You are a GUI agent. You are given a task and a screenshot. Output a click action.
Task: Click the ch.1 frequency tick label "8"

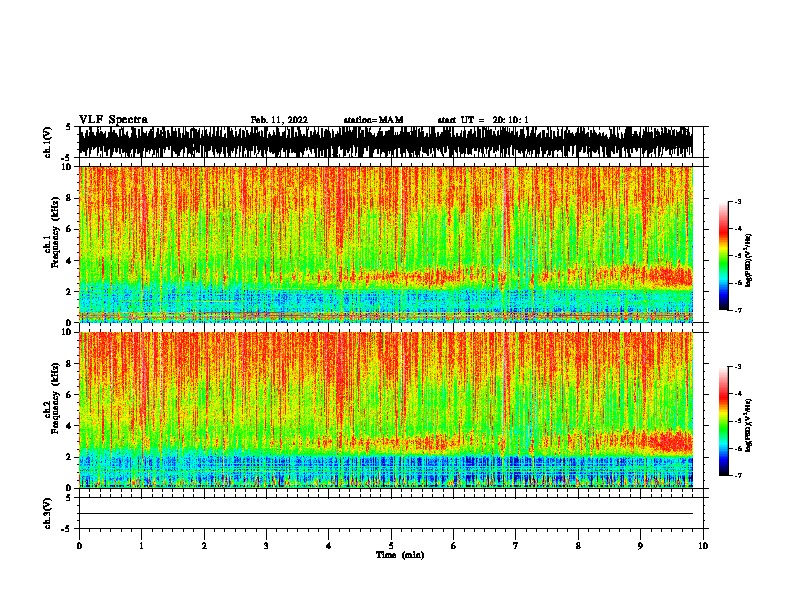pos(70,198)
